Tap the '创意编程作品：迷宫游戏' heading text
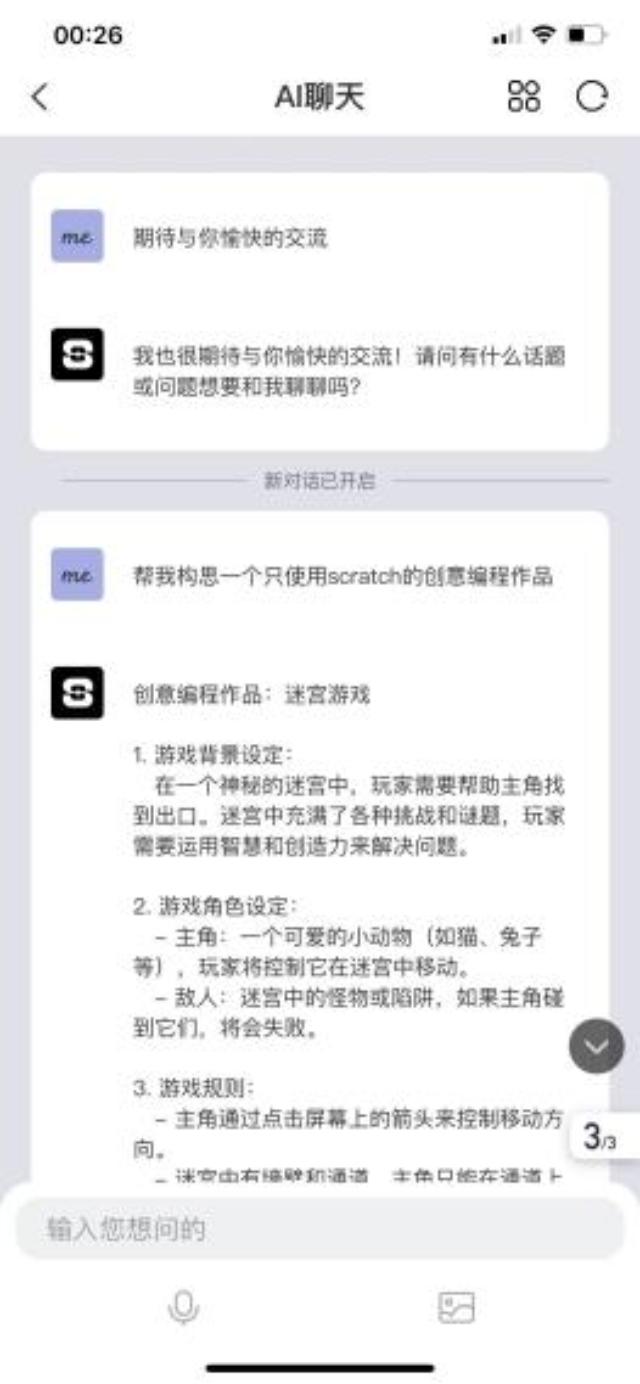Viewport: 640px width, 1384px height. tap(251, 693)
